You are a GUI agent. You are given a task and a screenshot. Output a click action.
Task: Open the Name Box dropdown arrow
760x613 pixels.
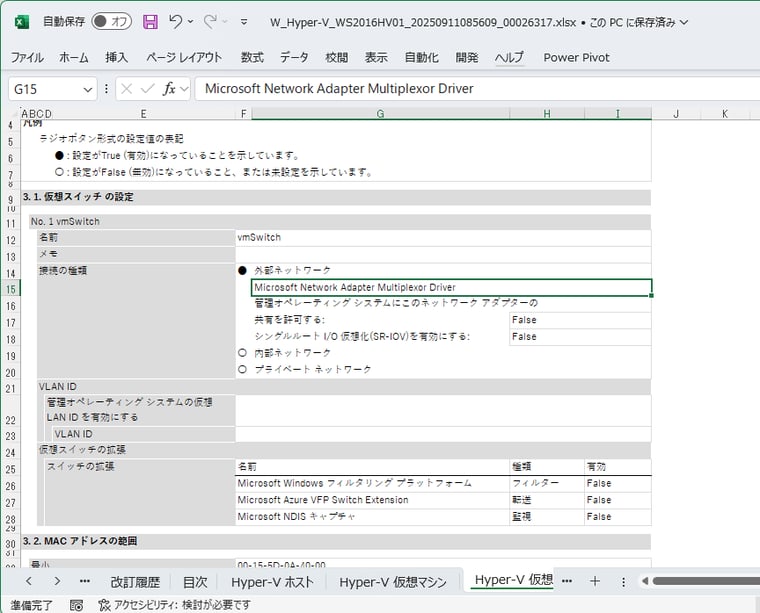tap(86, 88)
